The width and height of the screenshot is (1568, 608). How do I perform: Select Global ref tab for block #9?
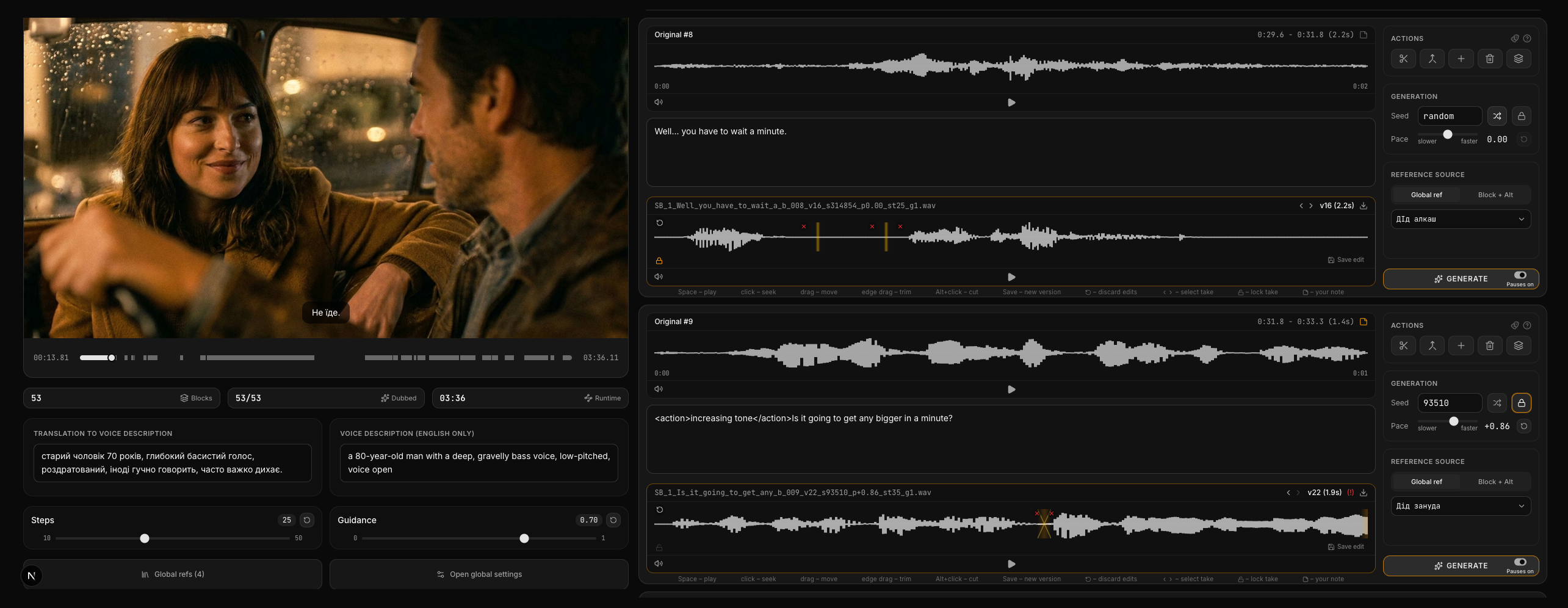point(1426,482)
